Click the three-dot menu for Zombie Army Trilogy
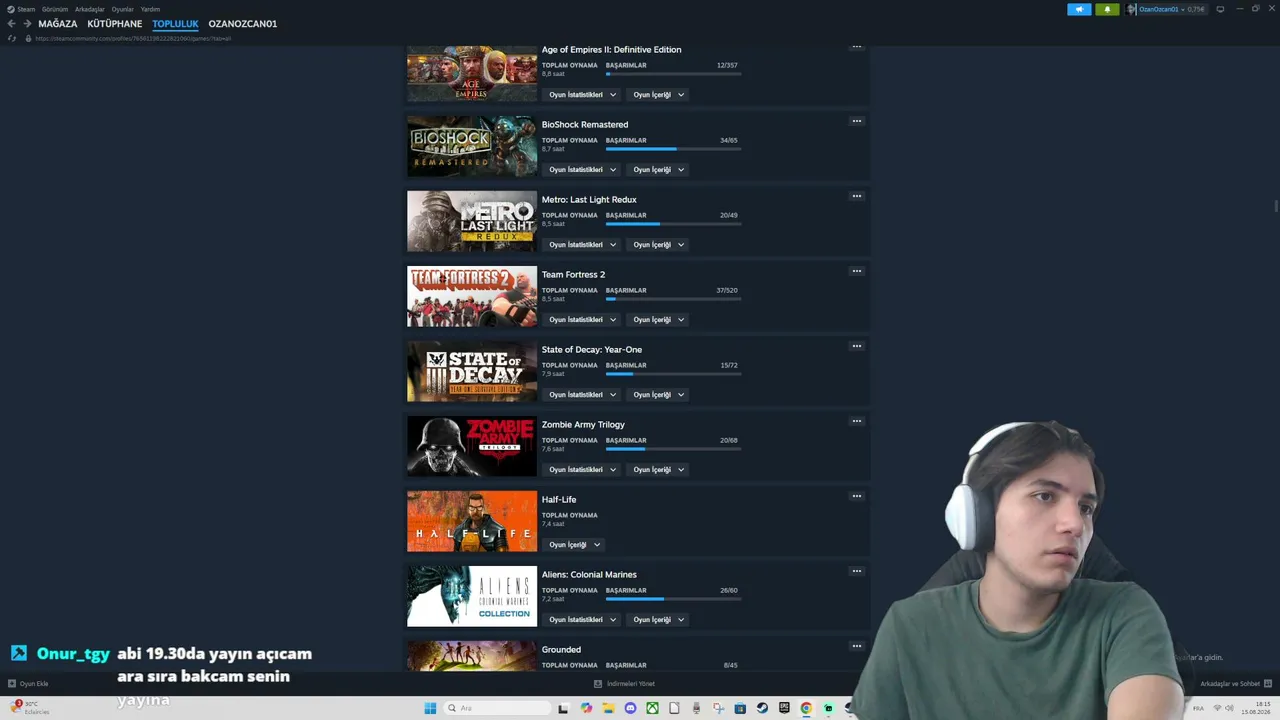Screen dimensions: 1280x720 tap(856, 421)
